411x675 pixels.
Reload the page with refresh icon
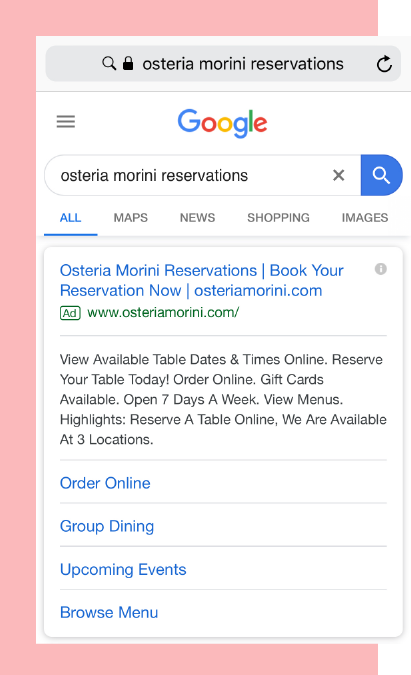384,64
